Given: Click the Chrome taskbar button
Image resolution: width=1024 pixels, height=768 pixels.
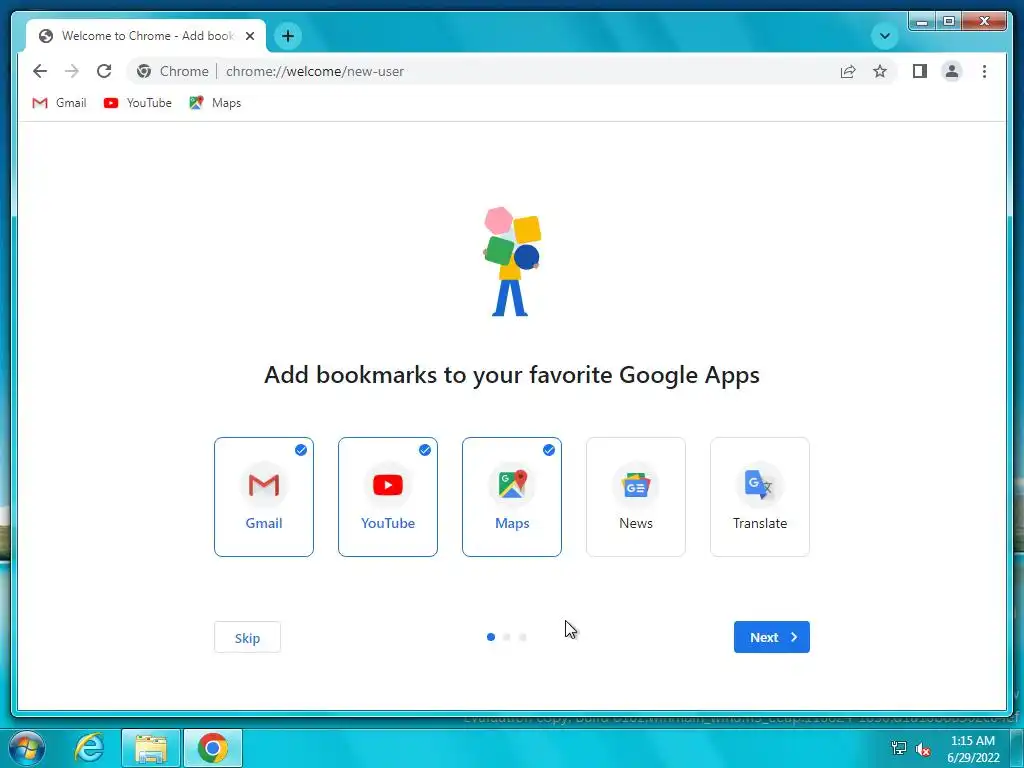Looking at the screenshot, I should pos(213,748).
